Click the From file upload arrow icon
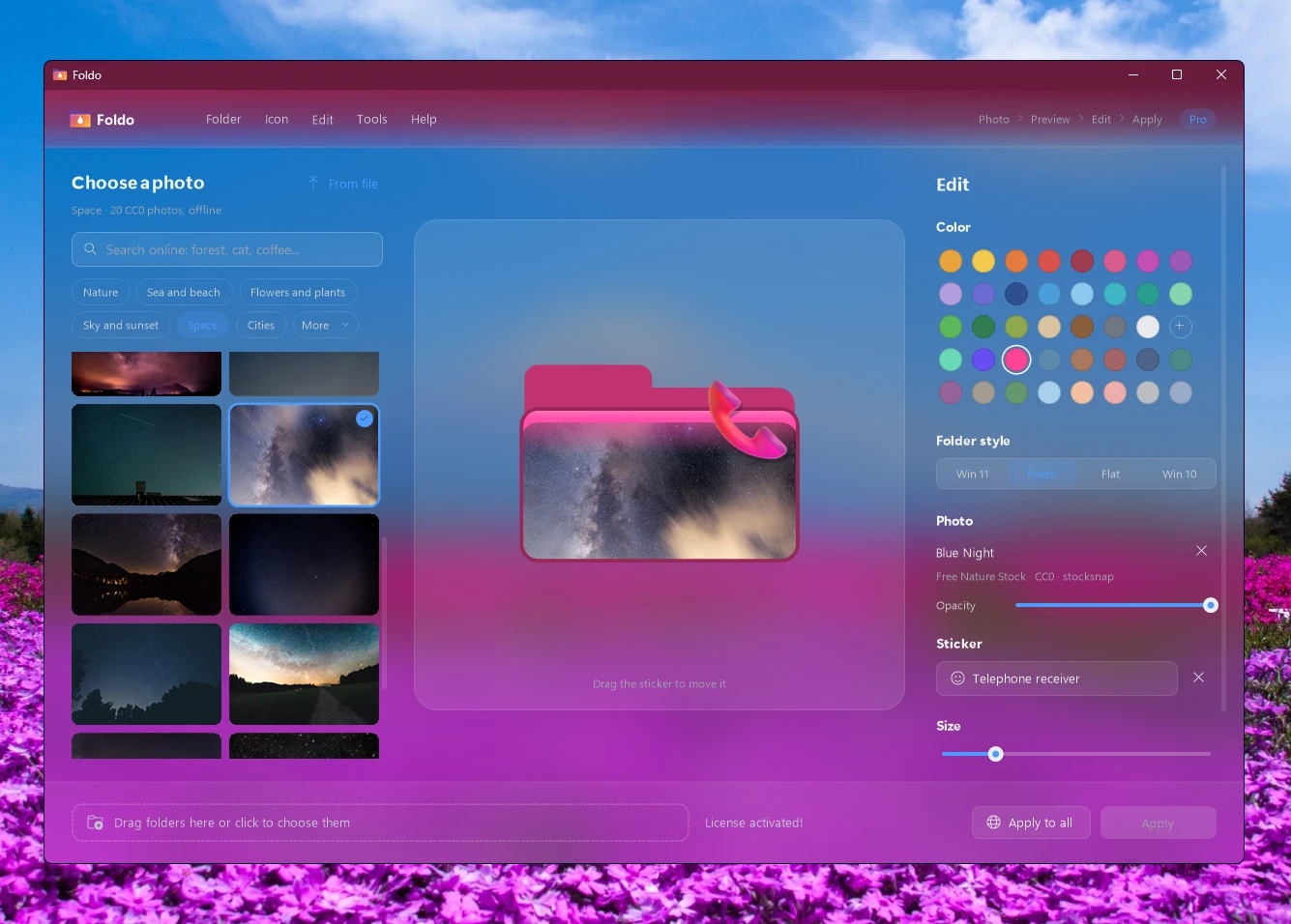Image resolution: width=1291 pixels, height=924 pixels. (x=313, y=184)
